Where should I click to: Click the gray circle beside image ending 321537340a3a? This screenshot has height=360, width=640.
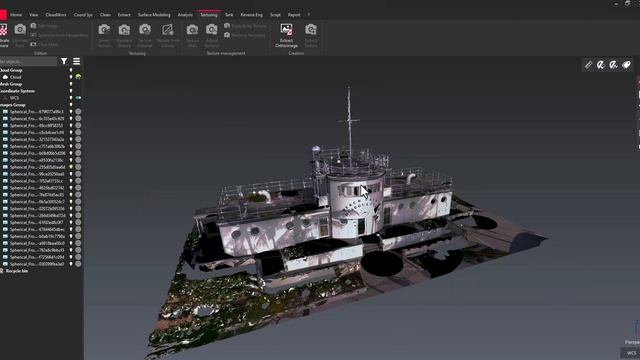point(78,139)
